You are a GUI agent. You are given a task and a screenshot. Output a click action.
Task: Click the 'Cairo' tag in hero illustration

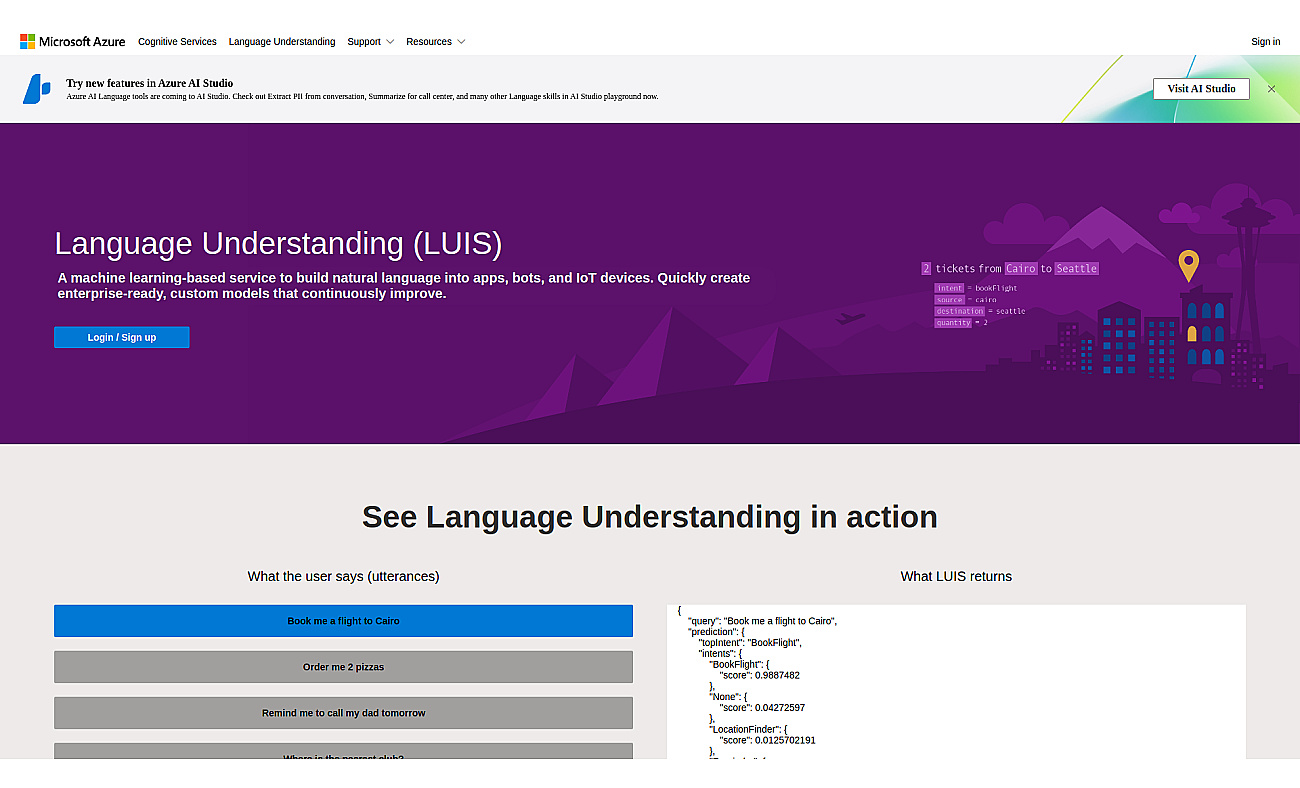[x=1021, y=268]
